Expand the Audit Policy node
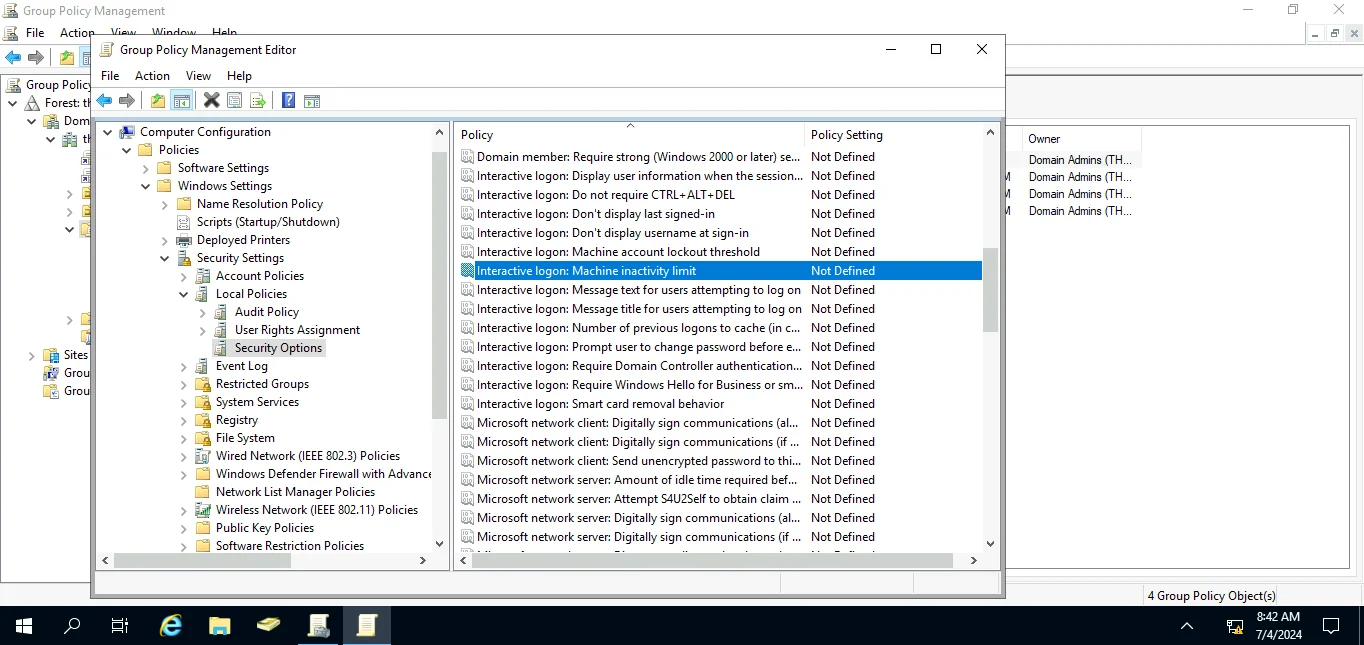Viewport: 1364px width, 645px height. click(x=203, y=312)
